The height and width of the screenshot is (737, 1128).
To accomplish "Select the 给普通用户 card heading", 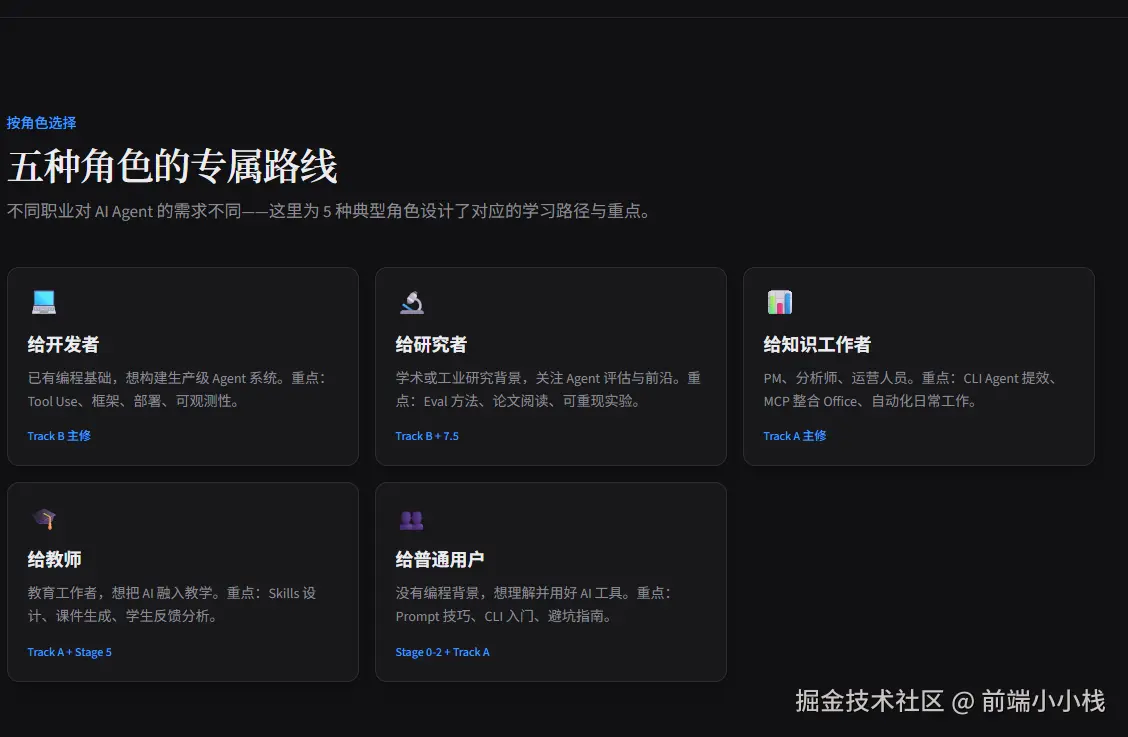I will (x=440, y=559).
